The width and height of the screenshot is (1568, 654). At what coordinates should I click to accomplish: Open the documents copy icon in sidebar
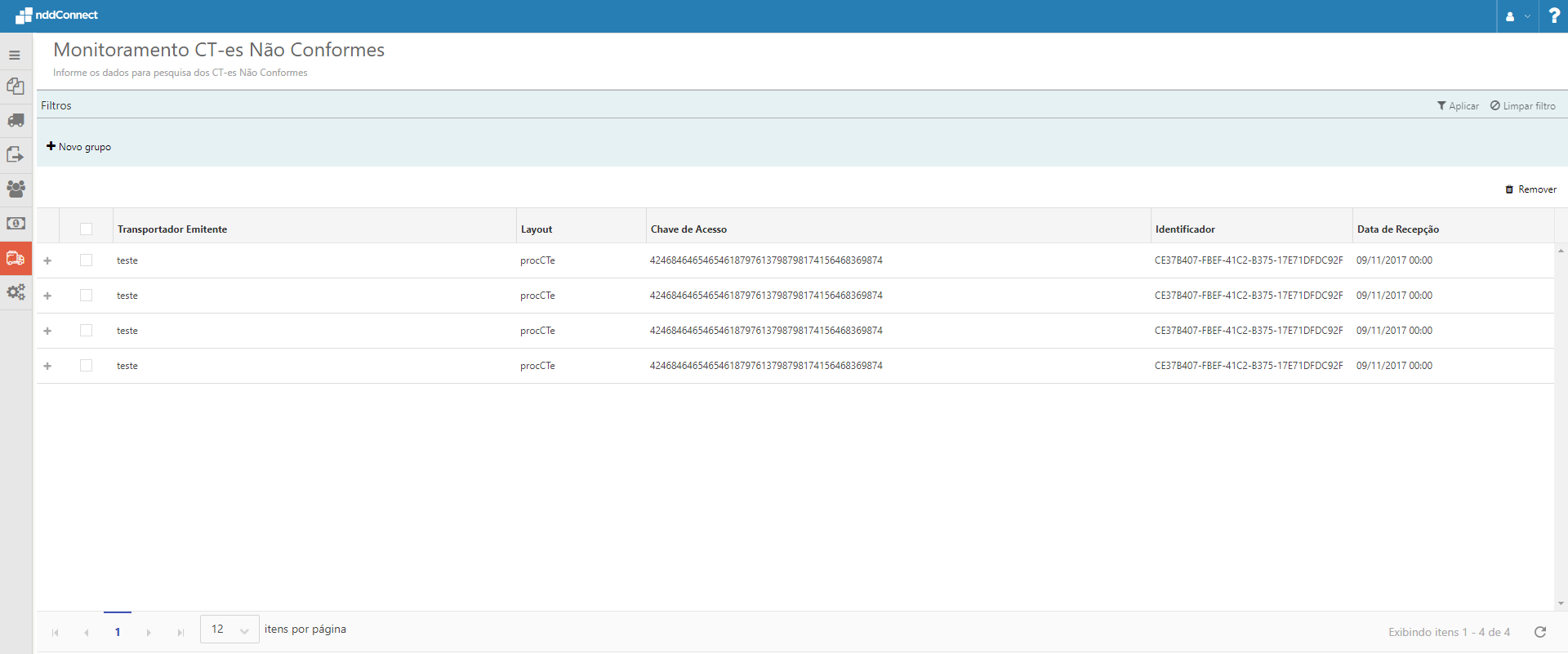tap(16, 87)
